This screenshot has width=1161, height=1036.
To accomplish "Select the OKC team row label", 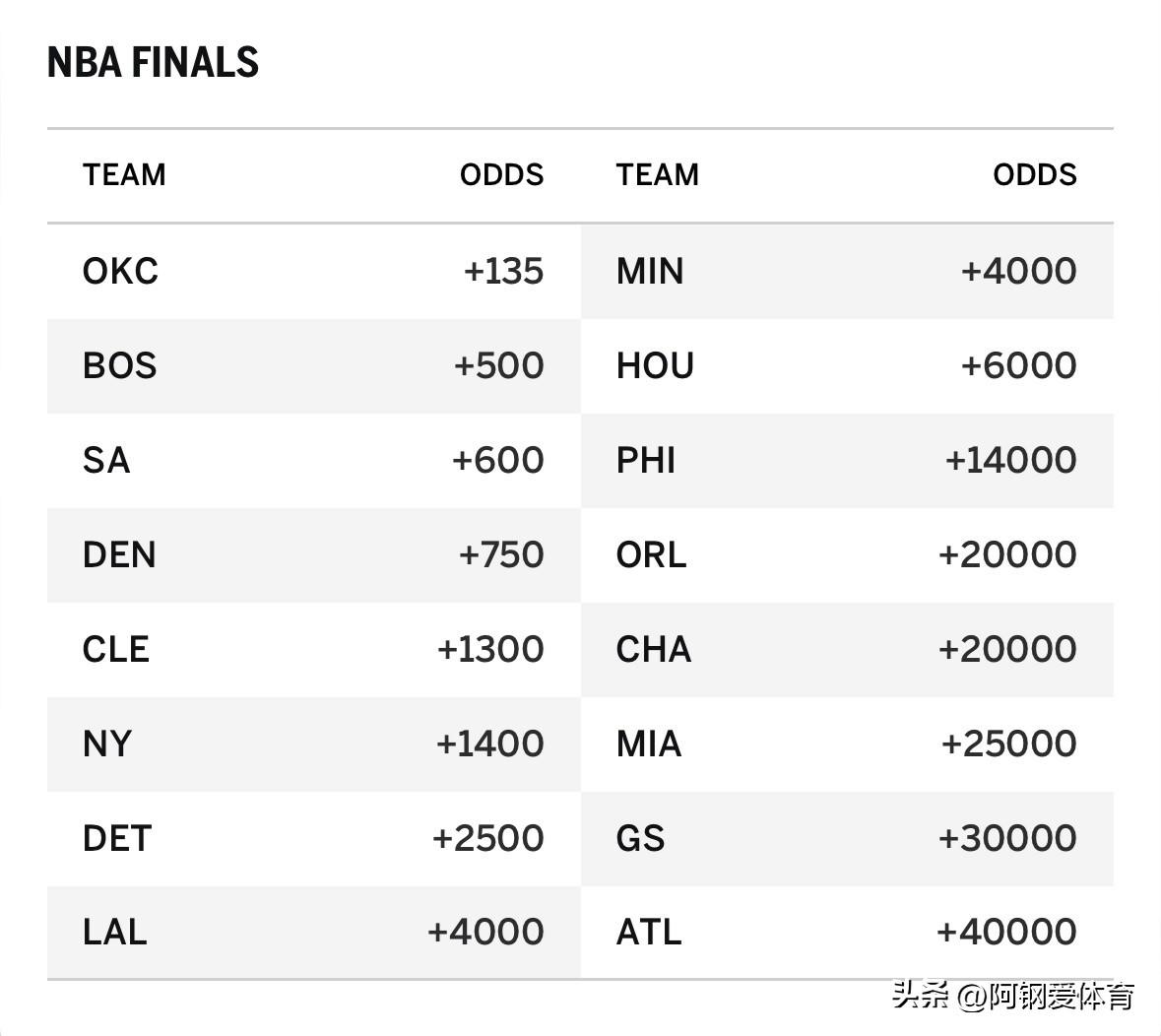I will tap(120, 271).
